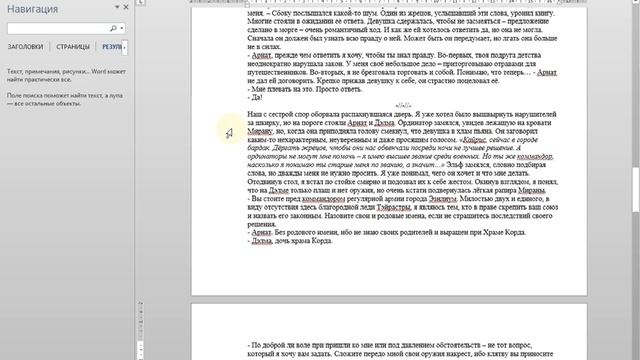This screenshot has width=640, height=360.
Task: Click the tab stop selector at the ruler corner
Action: coord(140,2)
